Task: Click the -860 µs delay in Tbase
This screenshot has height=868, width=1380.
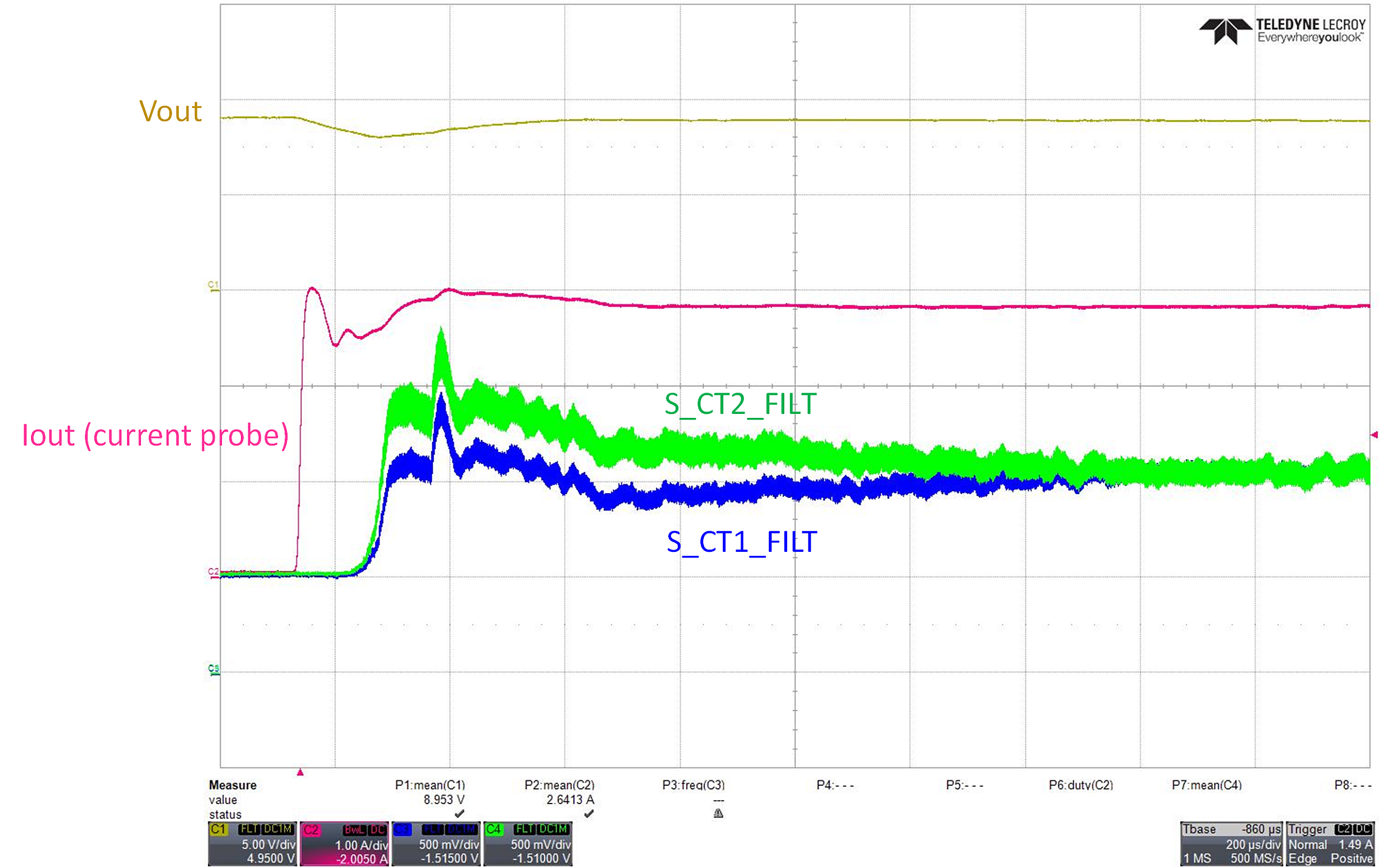Action: pyautogui.click(x=1261, y=829)
